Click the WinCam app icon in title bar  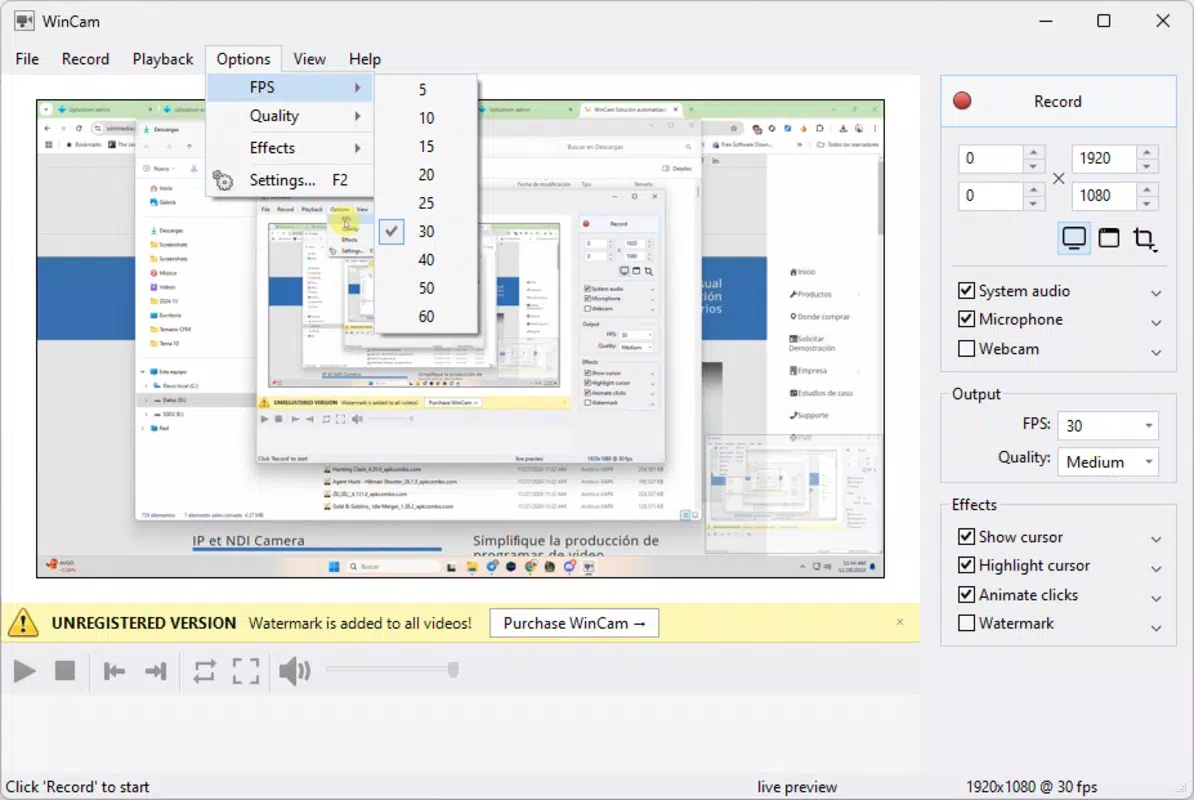coord(24,21)
